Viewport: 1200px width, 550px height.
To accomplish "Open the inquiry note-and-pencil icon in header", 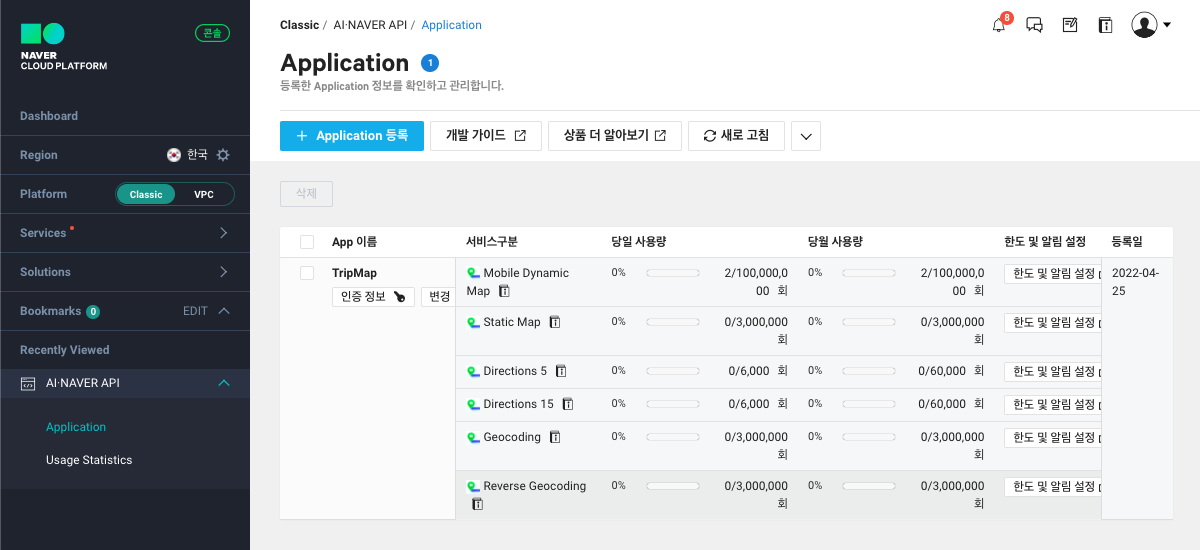I will [x=1070, y=25].
